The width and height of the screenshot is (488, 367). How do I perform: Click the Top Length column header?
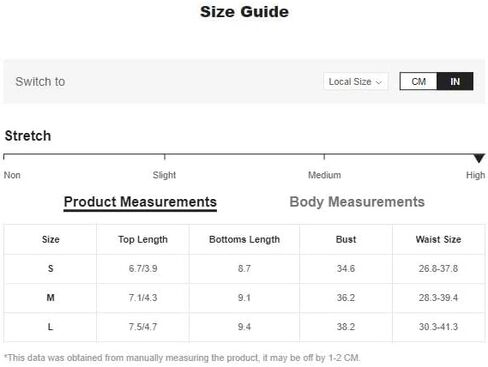(x=143, y=239)
